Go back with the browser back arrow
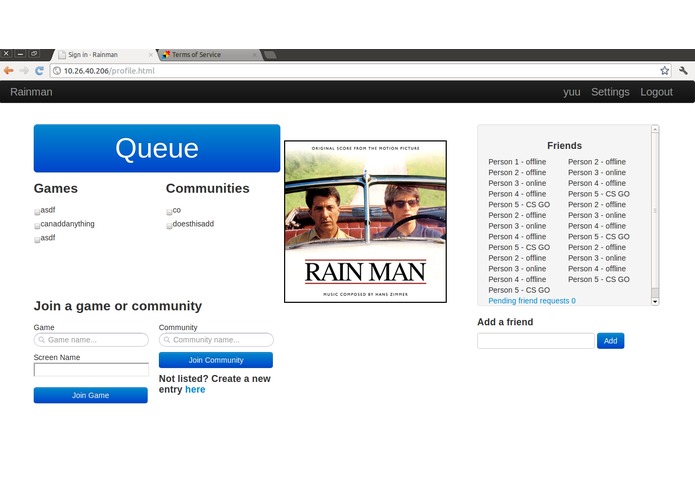This screenshot has height=494, width=695. coord(8,70)
